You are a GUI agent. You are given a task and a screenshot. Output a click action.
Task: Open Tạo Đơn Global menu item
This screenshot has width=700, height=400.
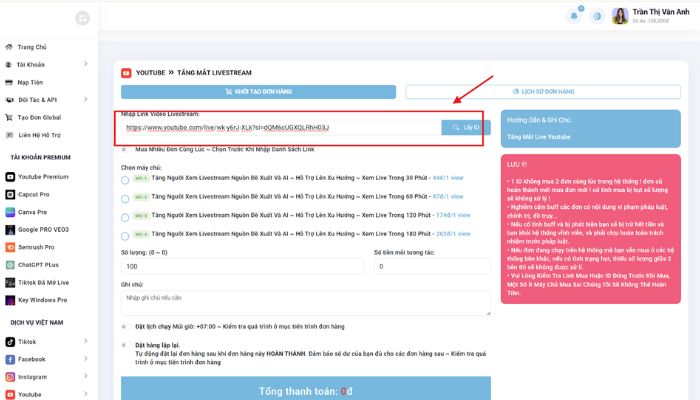coord(39,117)
